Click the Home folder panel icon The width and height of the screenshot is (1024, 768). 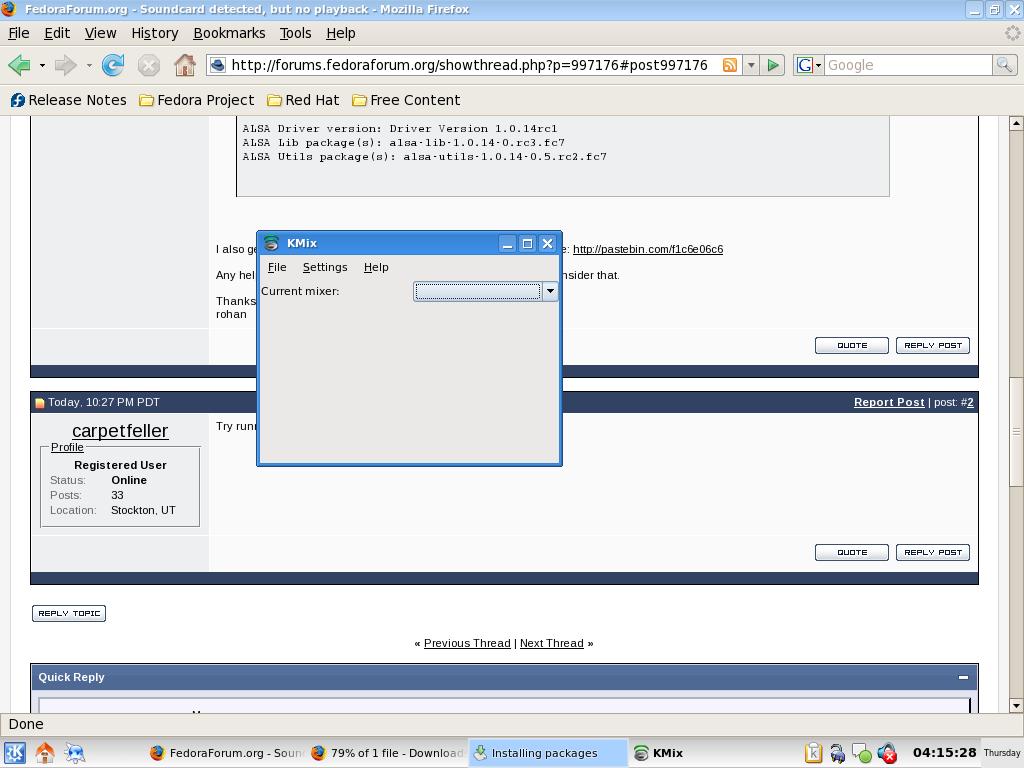pyautogui.click(x=44, y=753)
